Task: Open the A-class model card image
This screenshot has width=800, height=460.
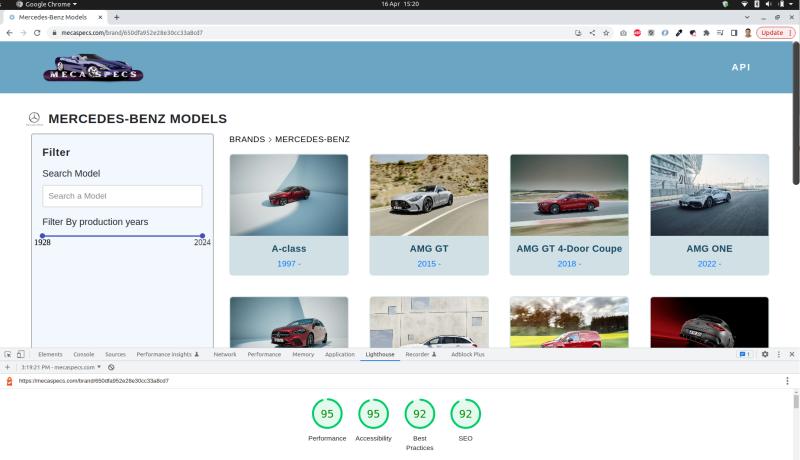Action: 289,195
